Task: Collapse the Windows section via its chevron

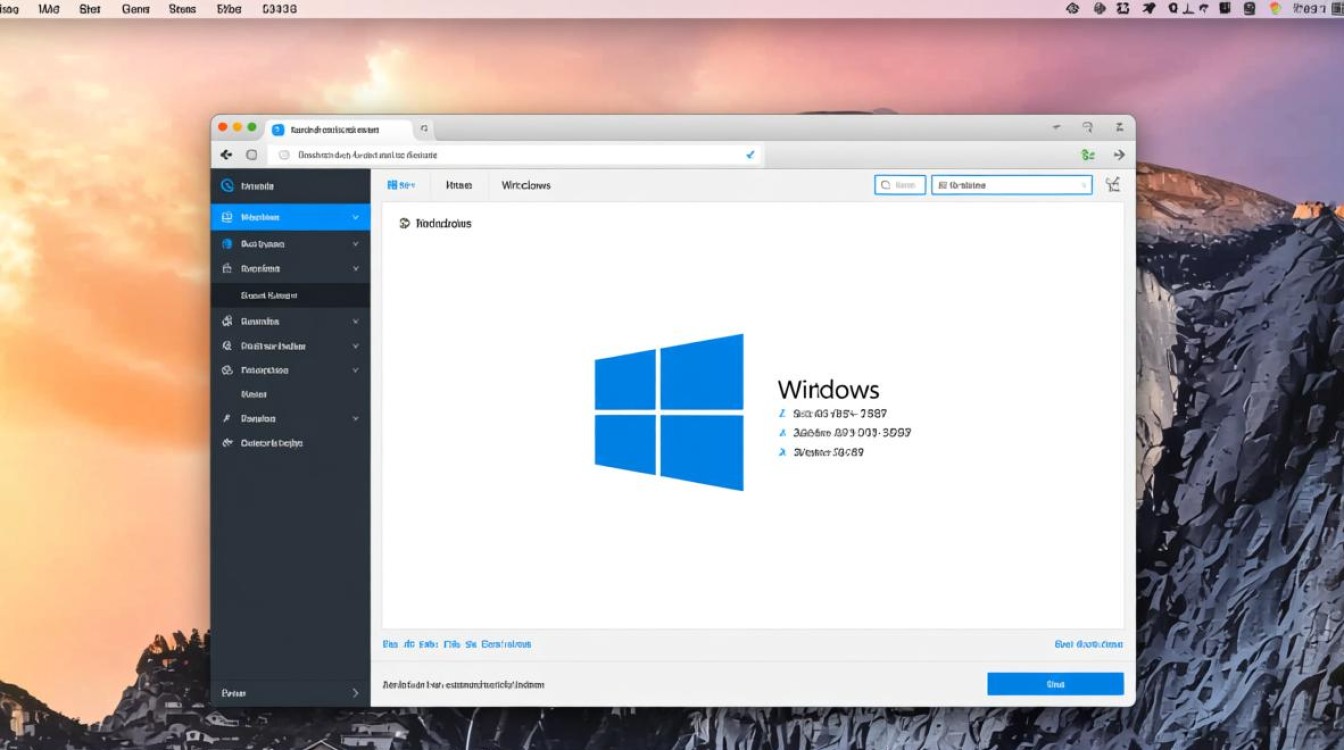Action: (x=355, y=216)
